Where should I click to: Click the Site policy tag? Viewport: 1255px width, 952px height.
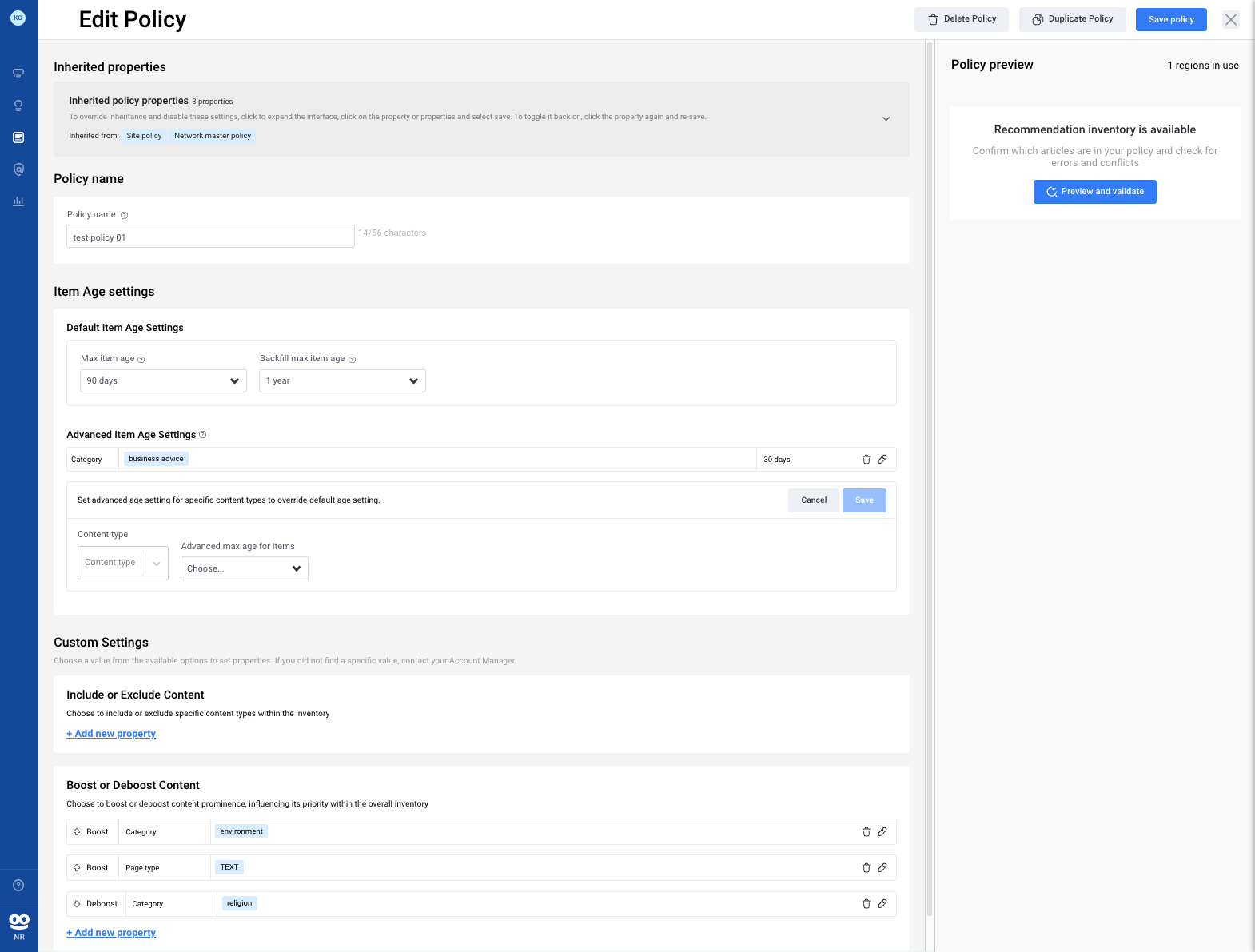144,136
